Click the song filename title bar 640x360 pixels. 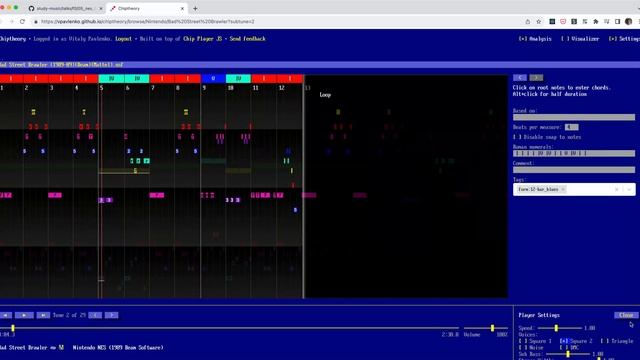[x=320, y=64]
